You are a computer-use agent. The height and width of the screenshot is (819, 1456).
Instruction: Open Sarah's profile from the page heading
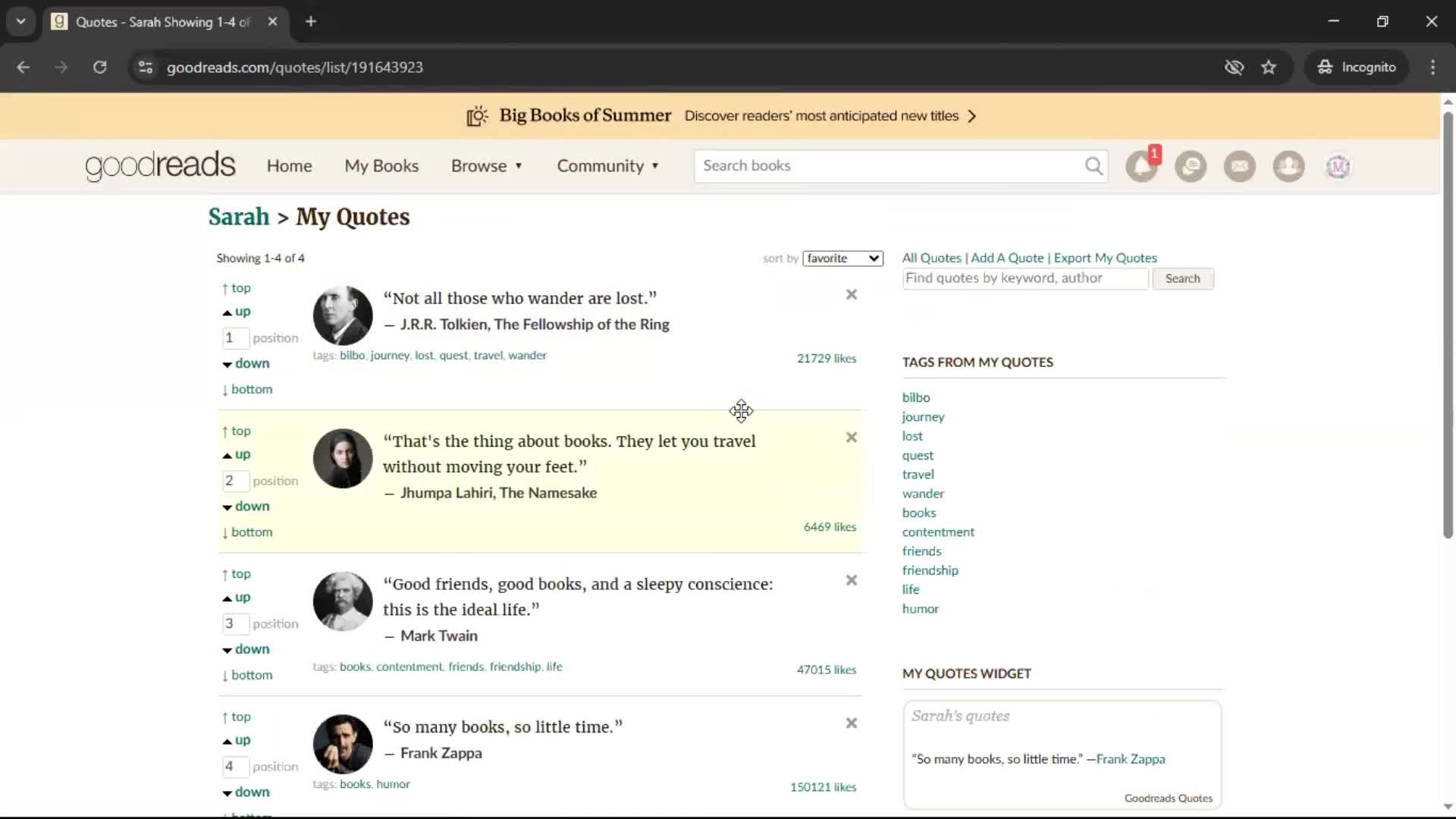[x=239, y=217]
